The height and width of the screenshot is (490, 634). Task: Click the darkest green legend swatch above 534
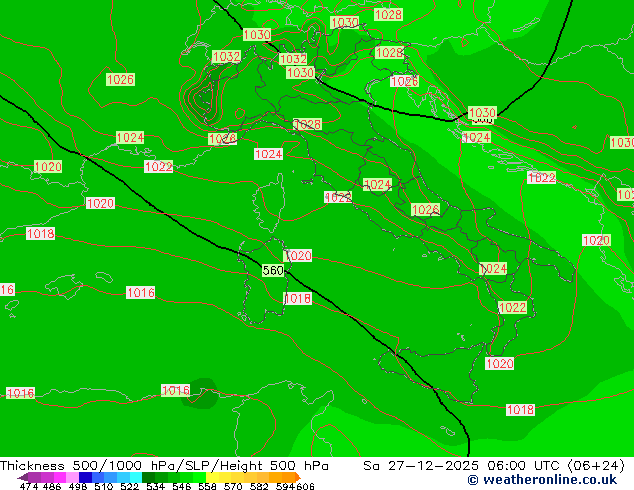(149, 477)
